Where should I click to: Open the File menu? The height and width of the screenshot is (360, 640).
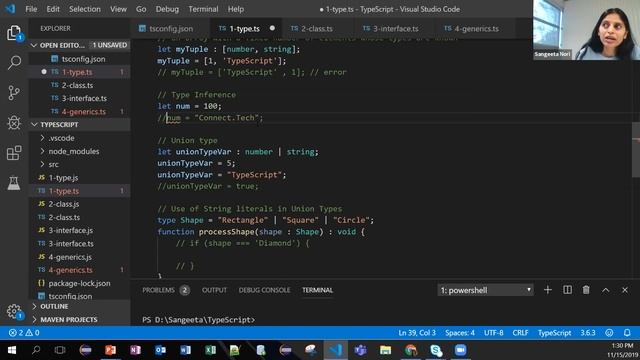(x=31, y=9)
